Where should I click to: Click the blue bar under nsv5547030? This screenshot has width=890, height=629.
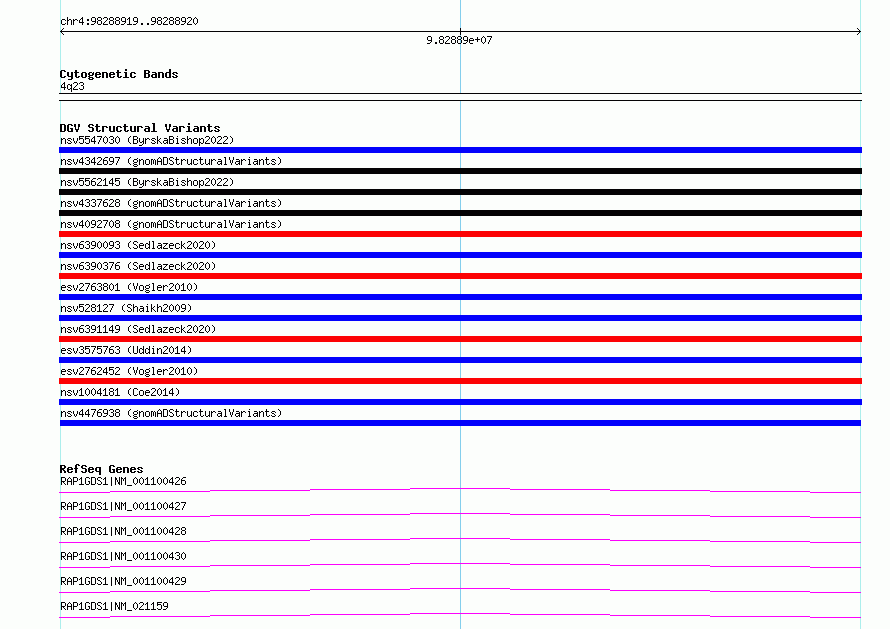(x=460, y=150)
